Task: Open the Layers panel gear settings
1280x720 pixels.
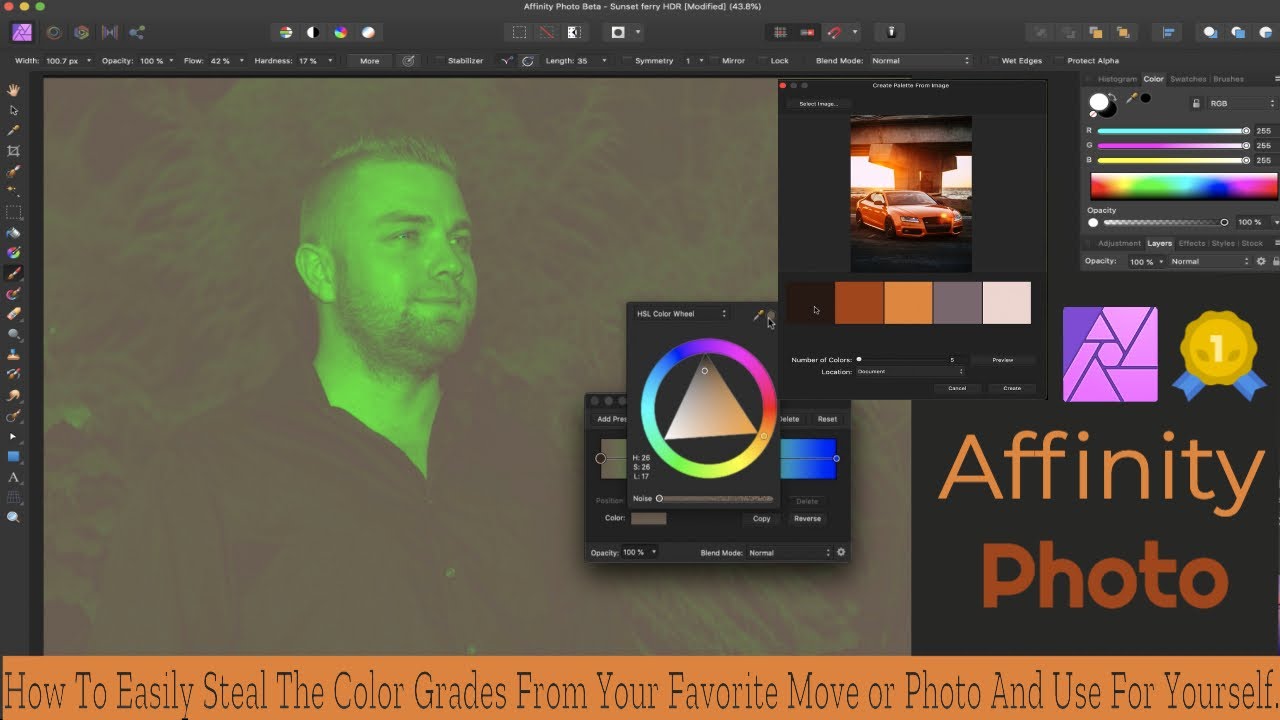Action: [1261, 261]
